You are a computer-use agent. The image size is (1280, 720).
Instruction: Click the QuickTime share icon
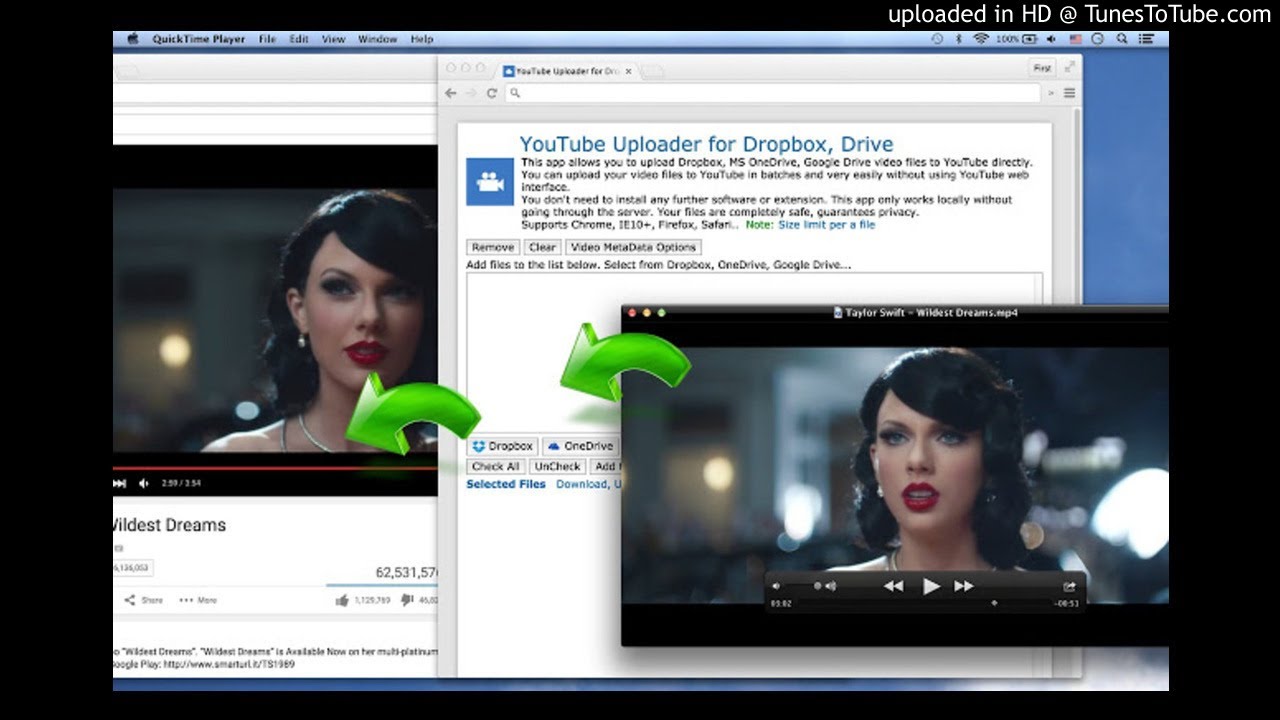1069,586
